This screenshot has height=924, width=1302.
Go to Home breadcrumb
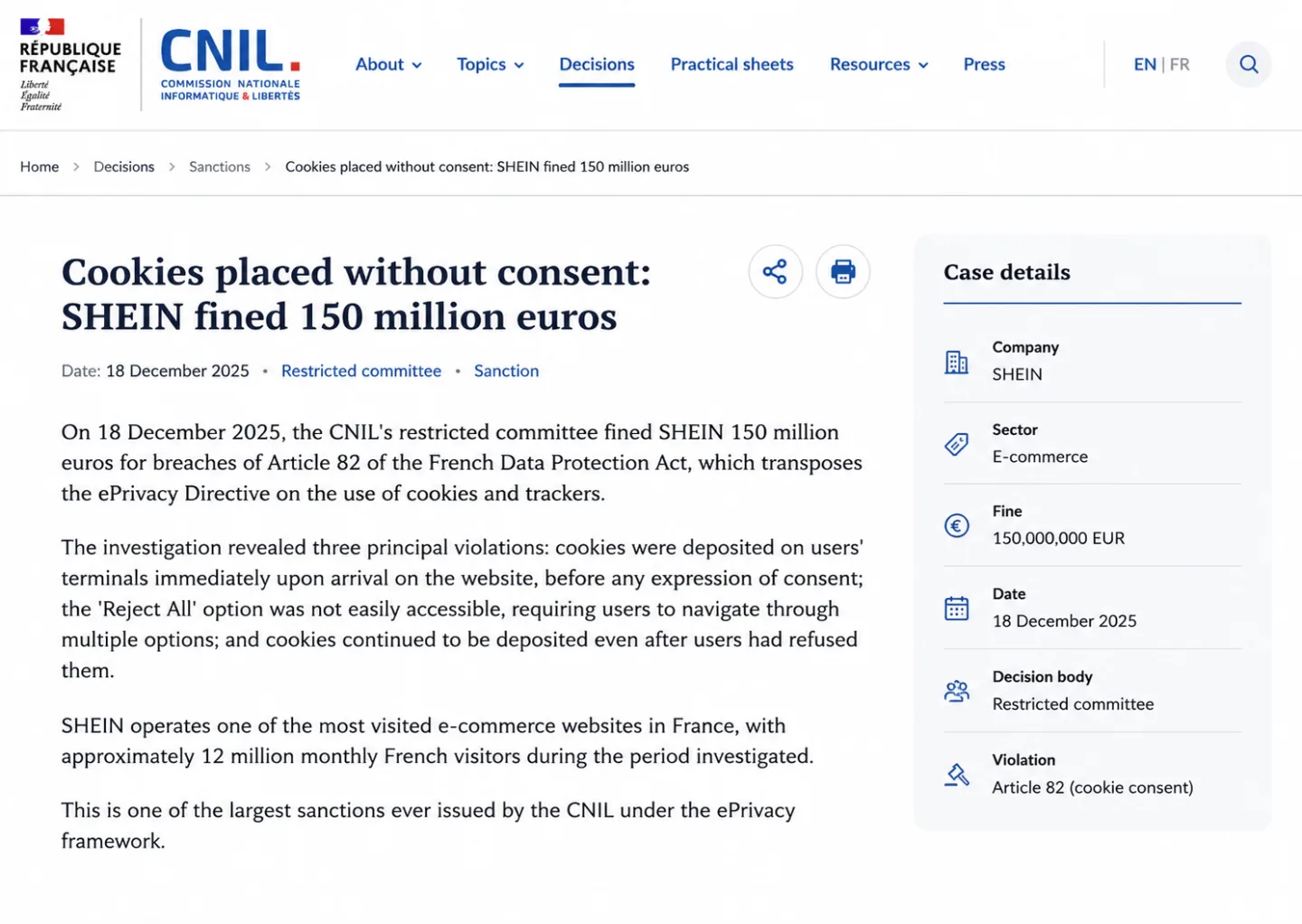pos(40,166)
